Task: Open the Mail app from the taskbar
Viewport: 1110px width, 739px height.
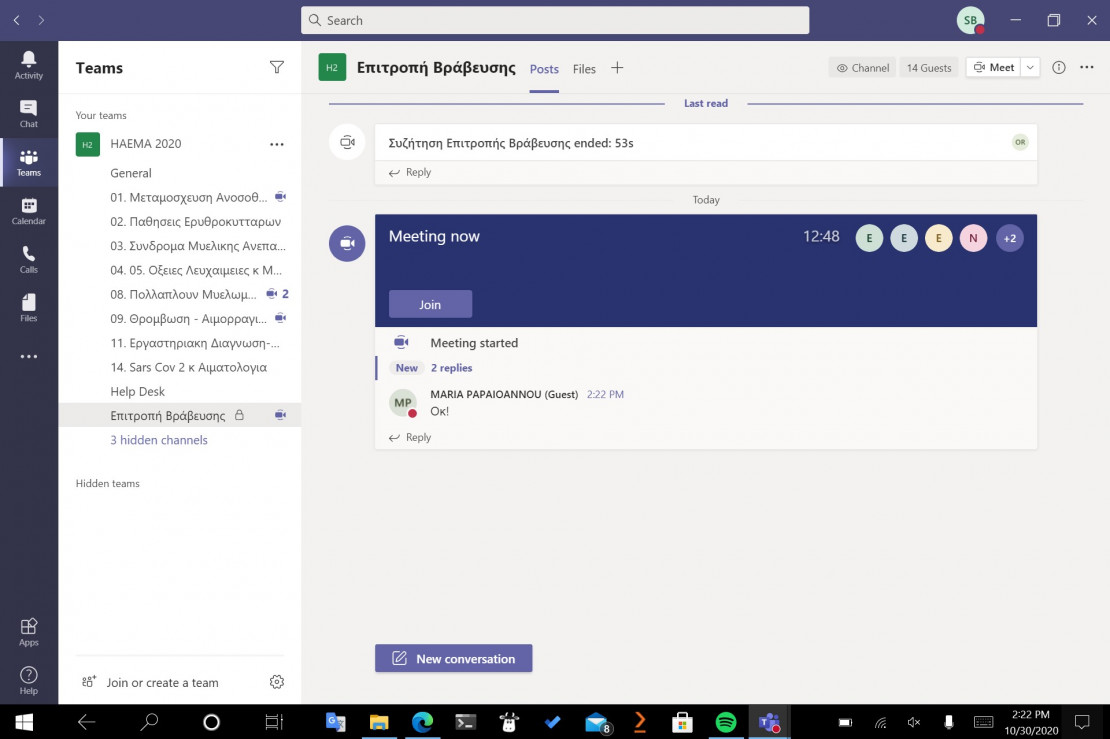Action: click(597, 722)
